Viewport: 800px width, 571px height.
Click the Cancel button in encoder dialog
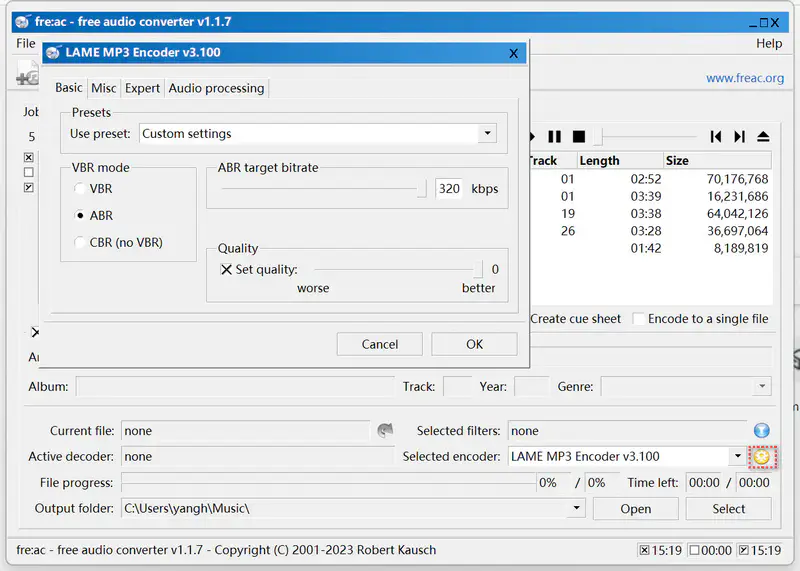coord(380,344)
